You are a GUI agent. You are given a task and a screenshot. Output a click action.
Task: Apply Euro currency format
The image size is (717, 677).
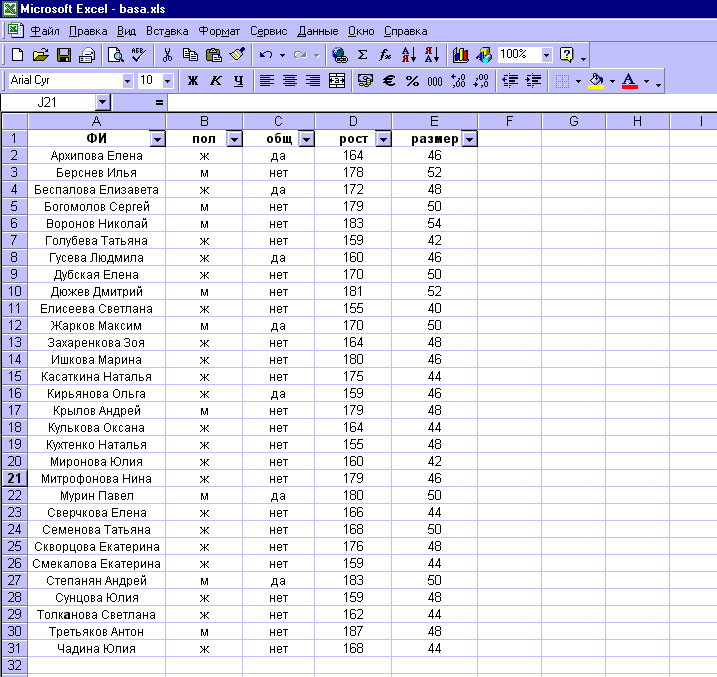click(x=389, y=81)
